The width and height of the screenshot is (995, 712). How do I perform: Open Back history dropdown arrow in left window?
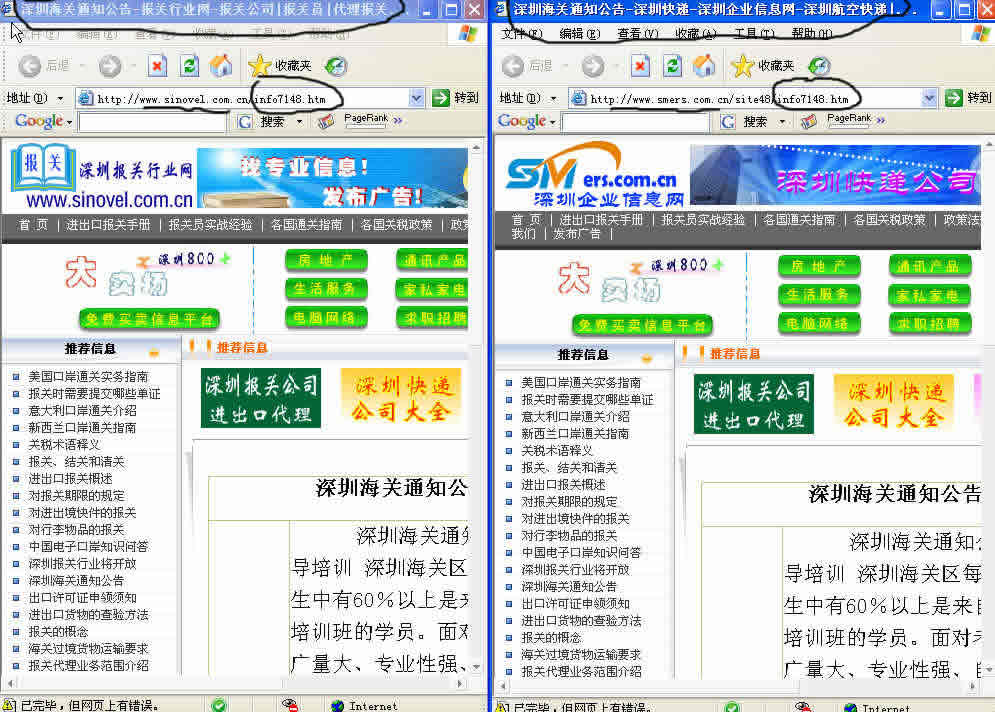83,65
